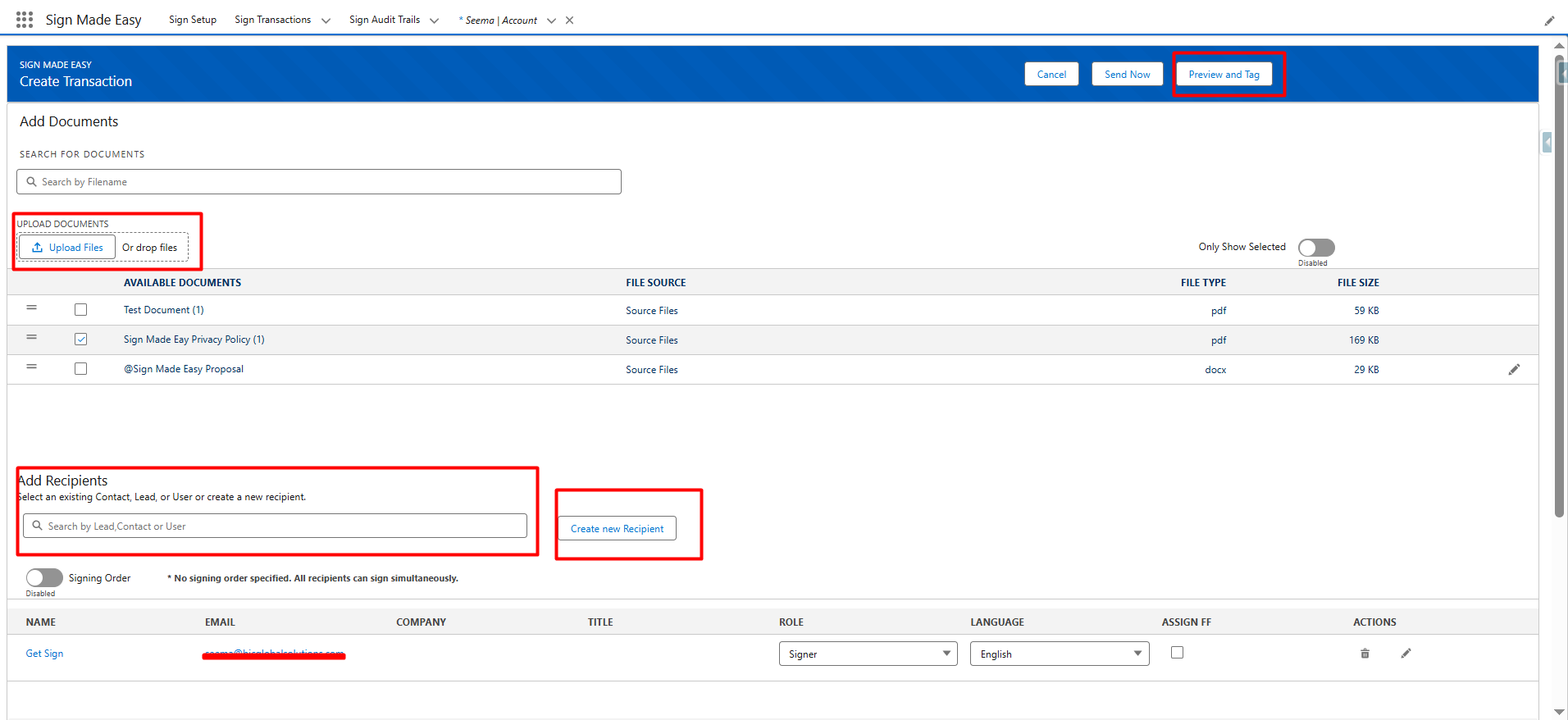Click the Cancel button
Image resolution: width=1568 pixels, height=720 pixels.
tap(1051, 74)
